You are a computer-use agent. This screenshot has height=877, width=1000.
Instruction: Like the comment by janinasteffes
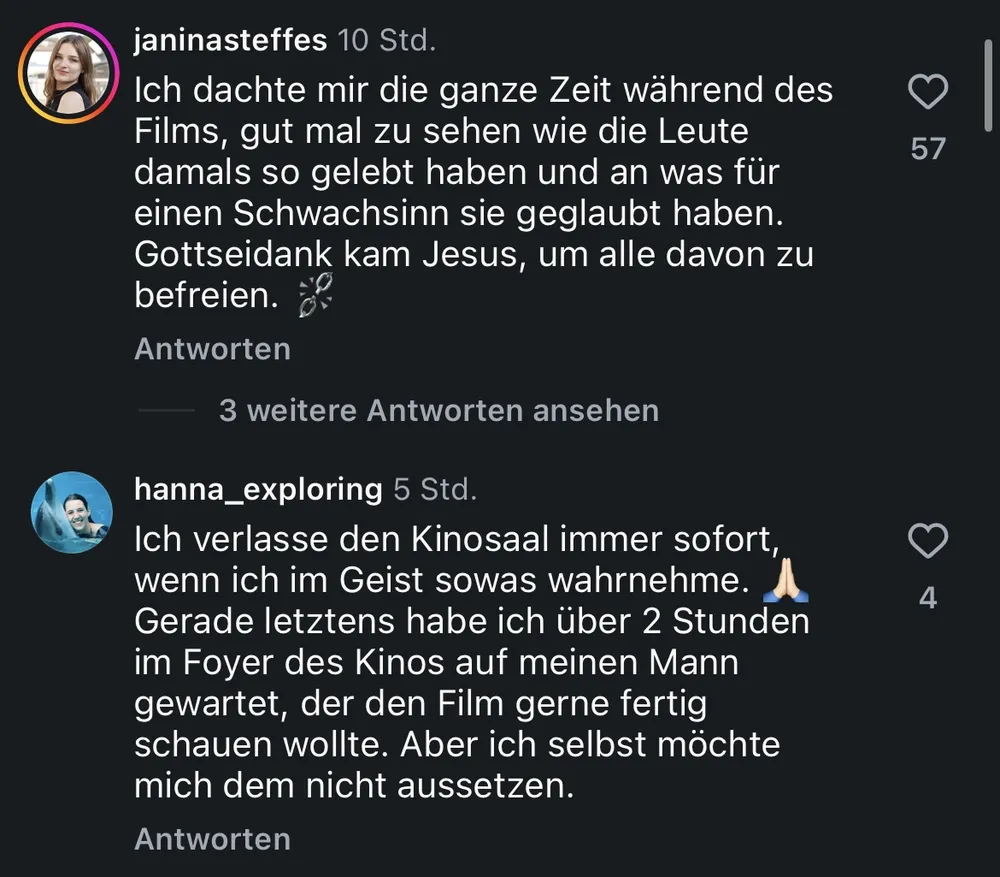click(x=928, y=91)
